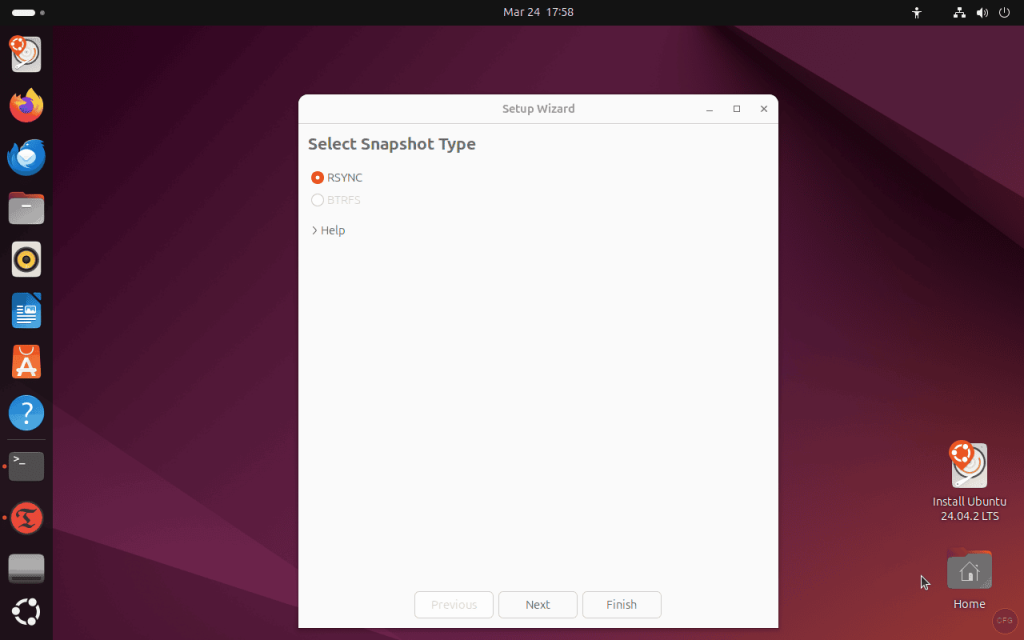Open the system status menu

click(981, 12)
